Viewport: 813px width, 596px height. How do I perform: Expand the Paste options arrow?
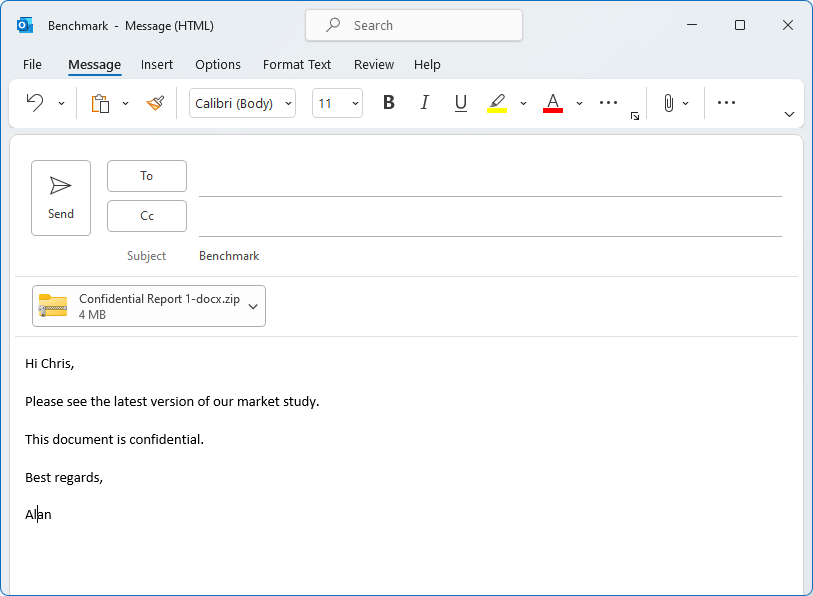coord(125,103)
